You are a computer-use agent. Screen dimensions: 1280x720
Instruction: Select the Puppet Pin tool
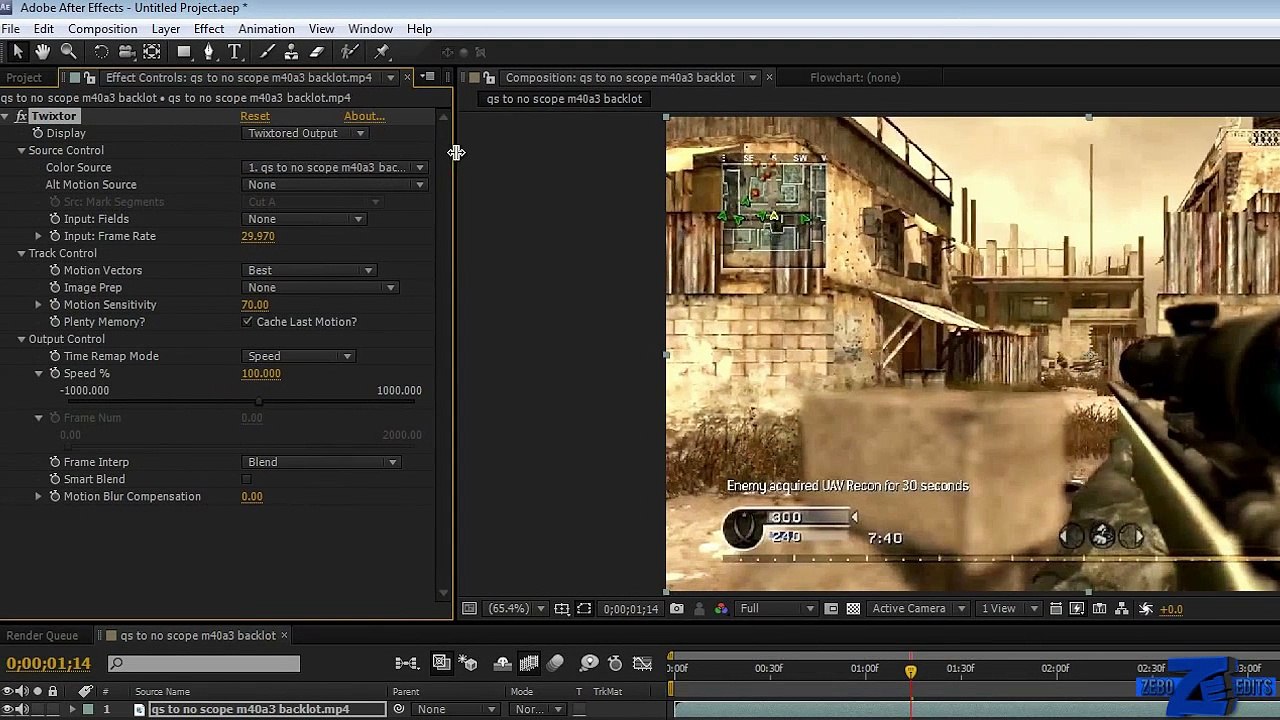pos(382,52)
